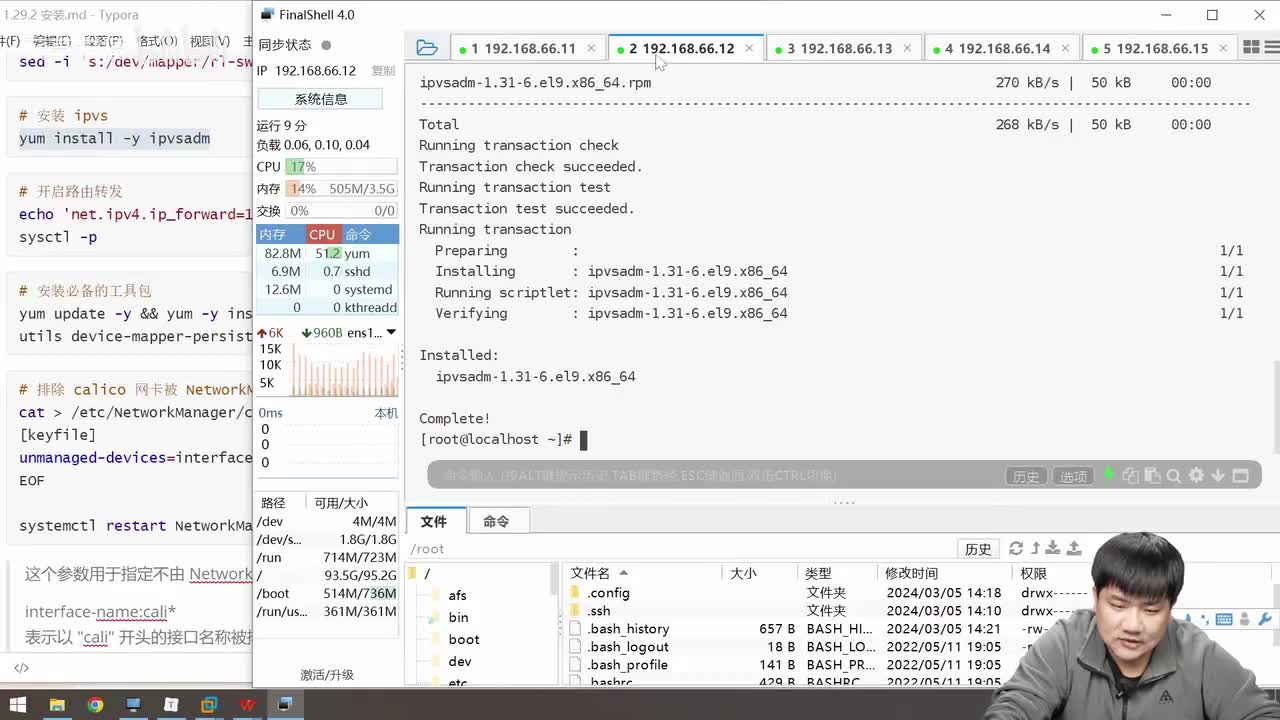Close the 192.168.66.11 session tab
This screenshot has width=1280, height=720.
coord(591,48)
